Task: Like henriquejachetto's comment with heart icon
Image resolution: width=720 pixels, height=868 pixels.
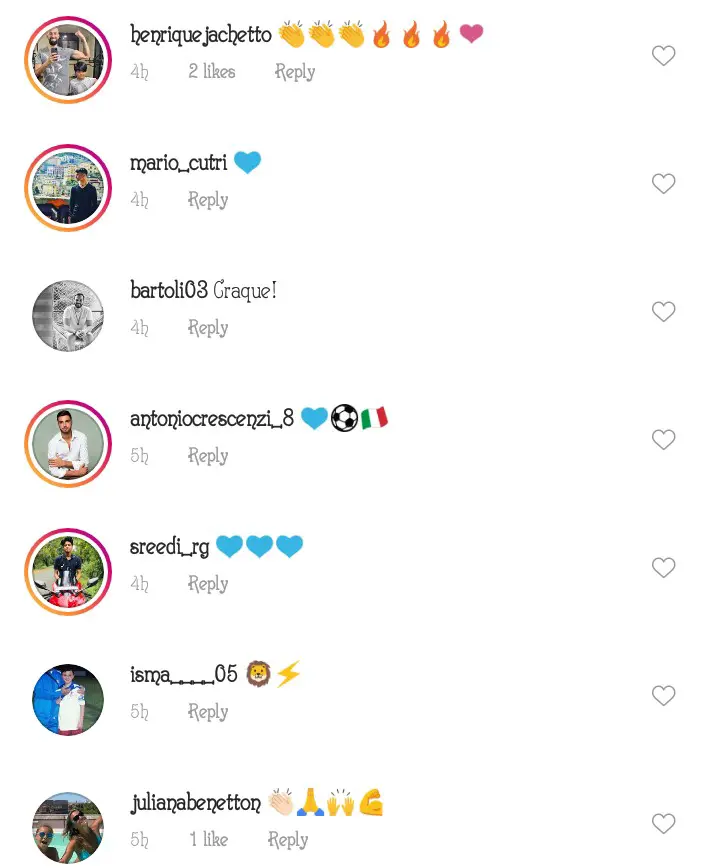Action: 663,56
